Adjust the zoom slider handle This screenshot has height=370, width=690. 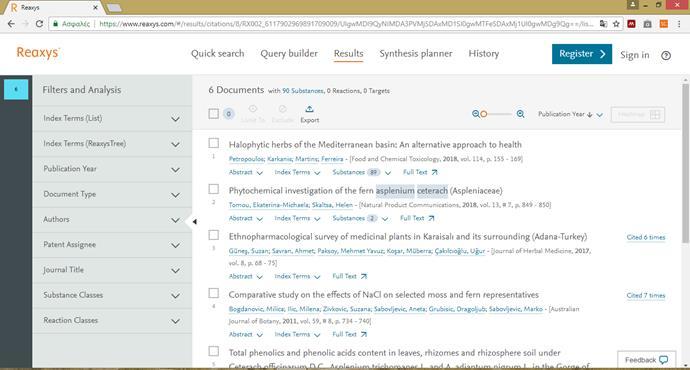pos(484,114)
